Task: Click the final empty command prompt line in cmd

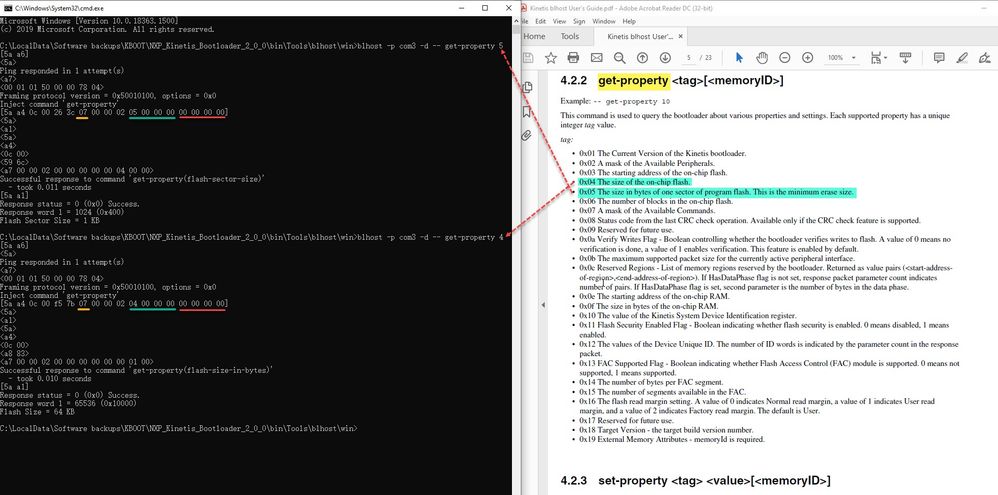Action: pyautogui.click(x=179, y=428)
